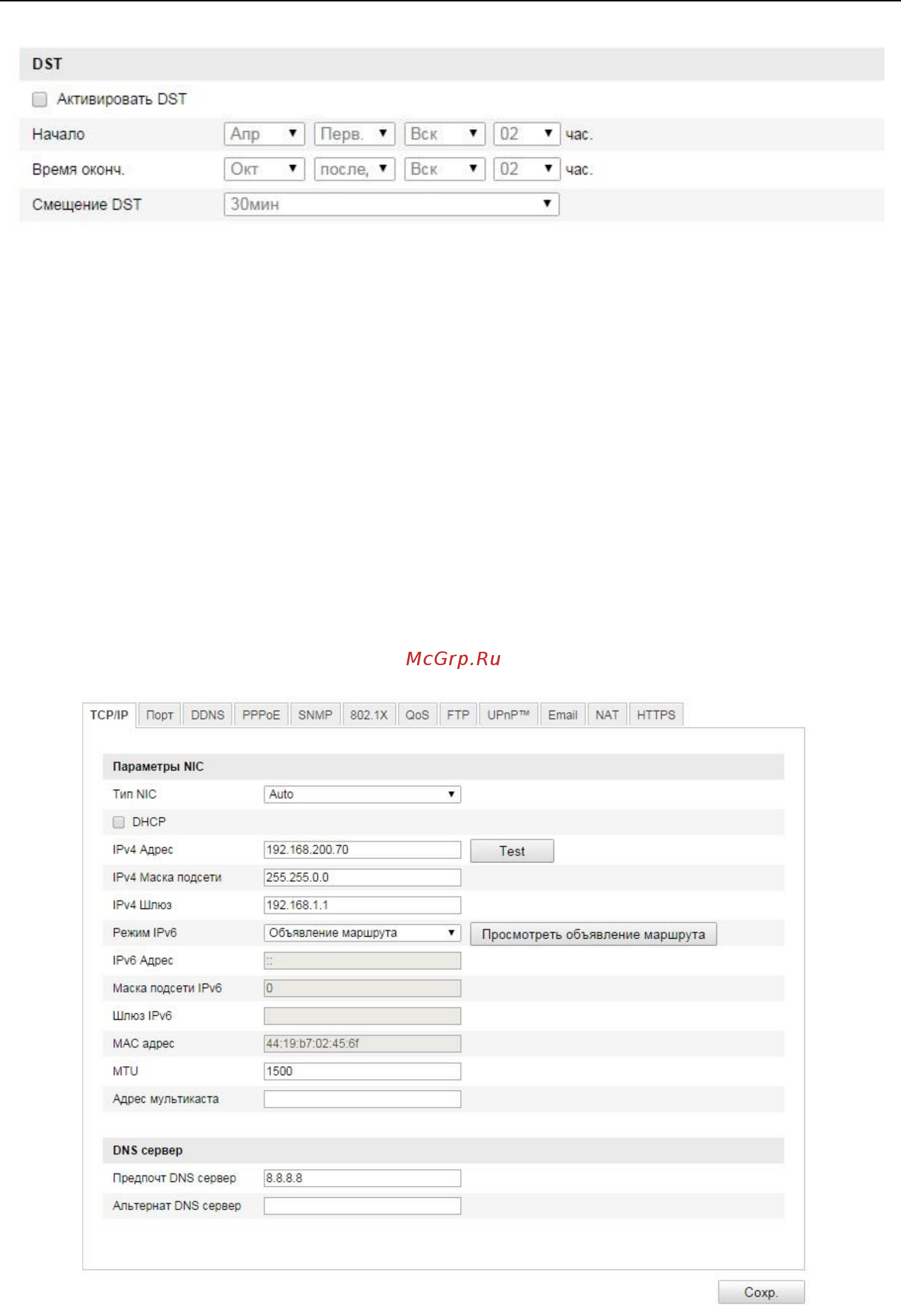Click the IPv4 Адрес input field
901x1316 pixels.
click(362, 850)
